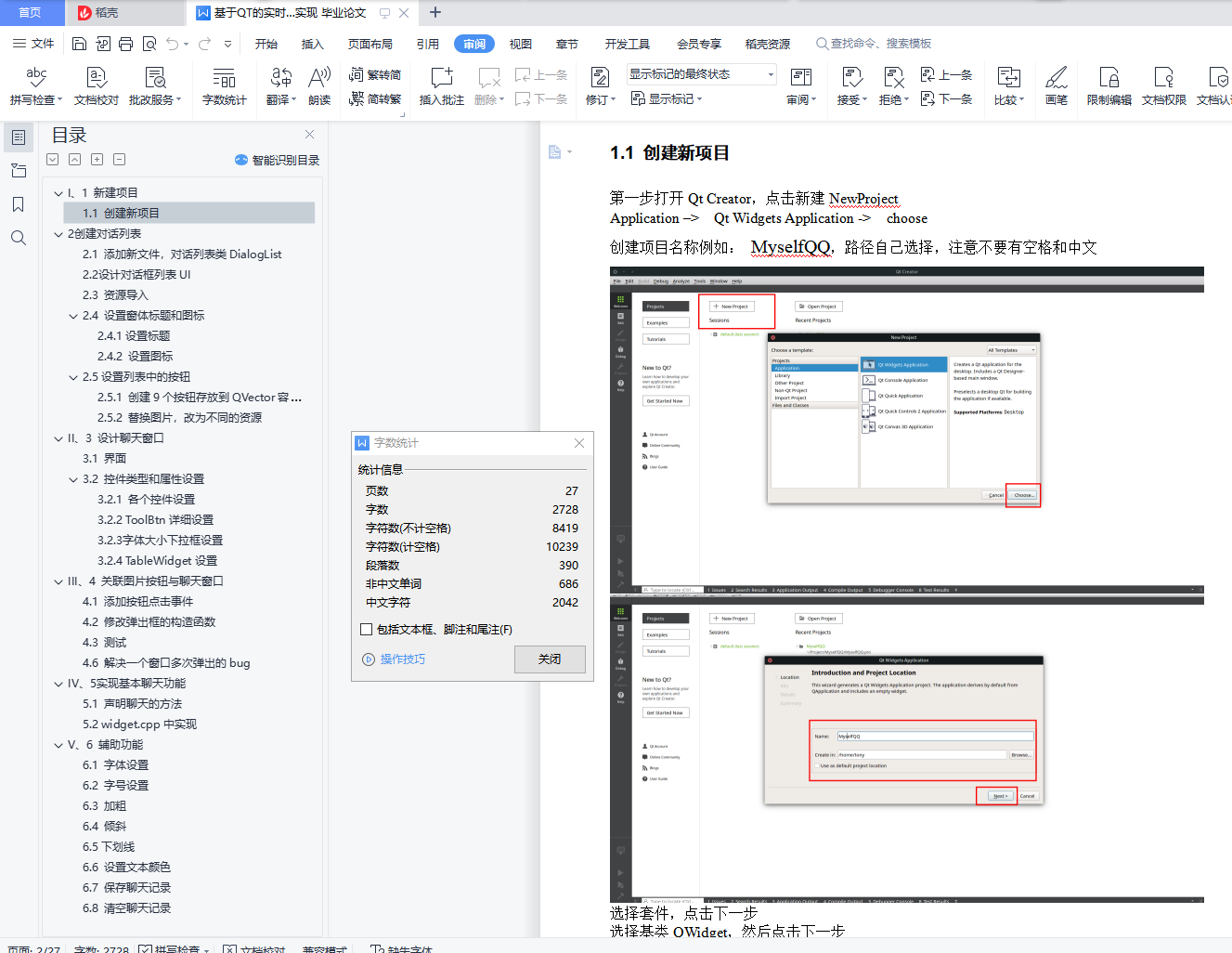The image size is (1232, 953).
Task: Click 插入批注 to insert a comment
Action: coord(442,85)
